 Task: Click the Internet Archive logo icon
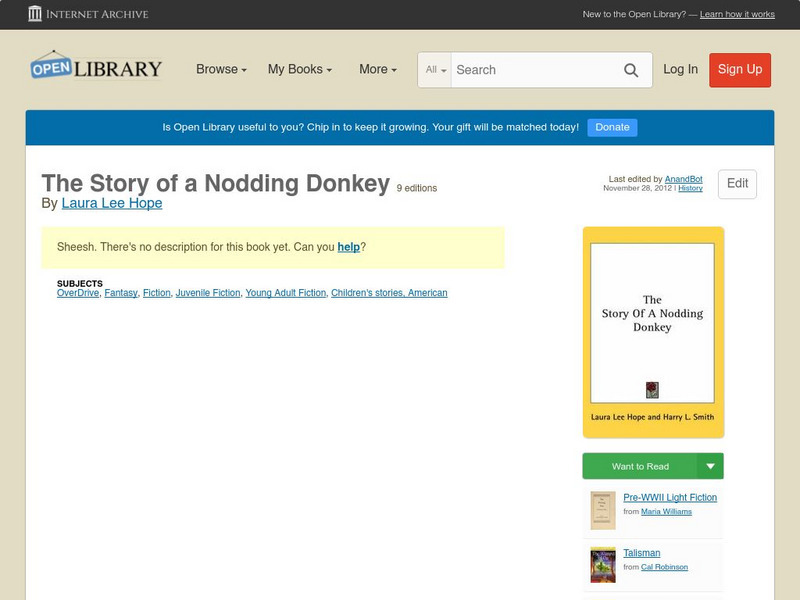(x=36, y=14)
